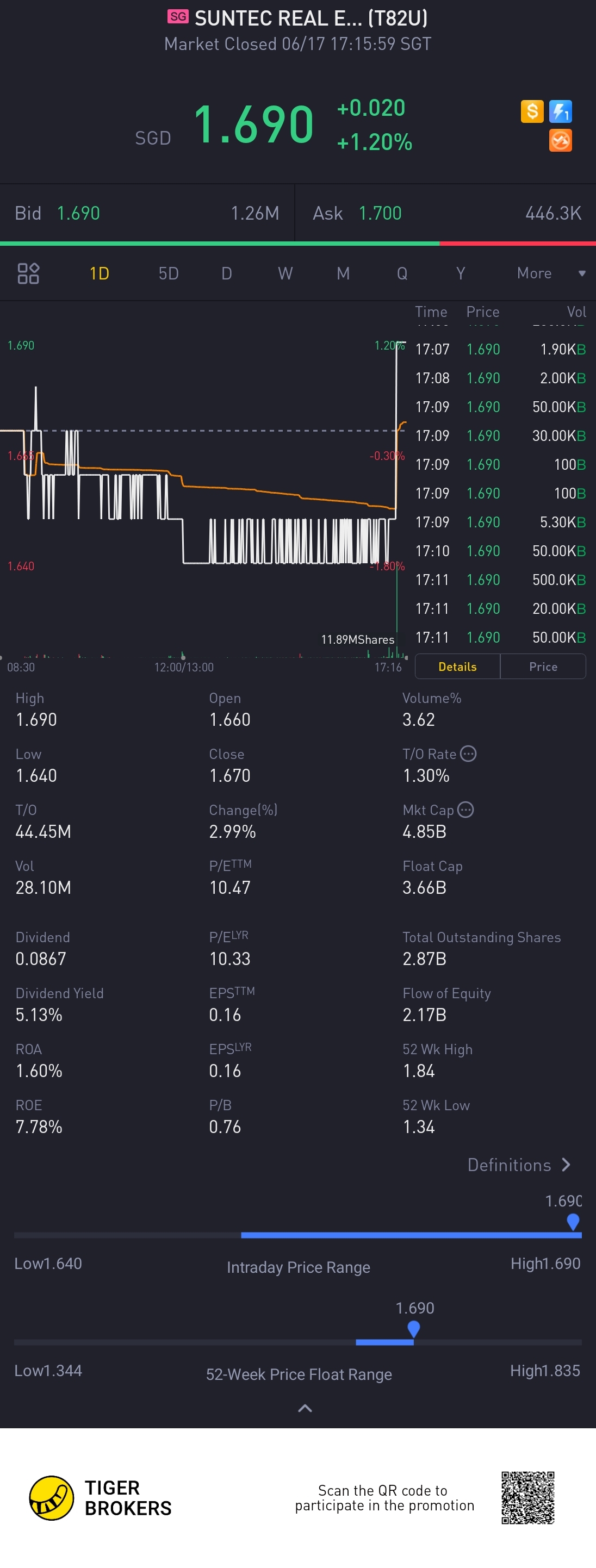
Task: Switch trade list to Price view
Action: pos(543,667)
